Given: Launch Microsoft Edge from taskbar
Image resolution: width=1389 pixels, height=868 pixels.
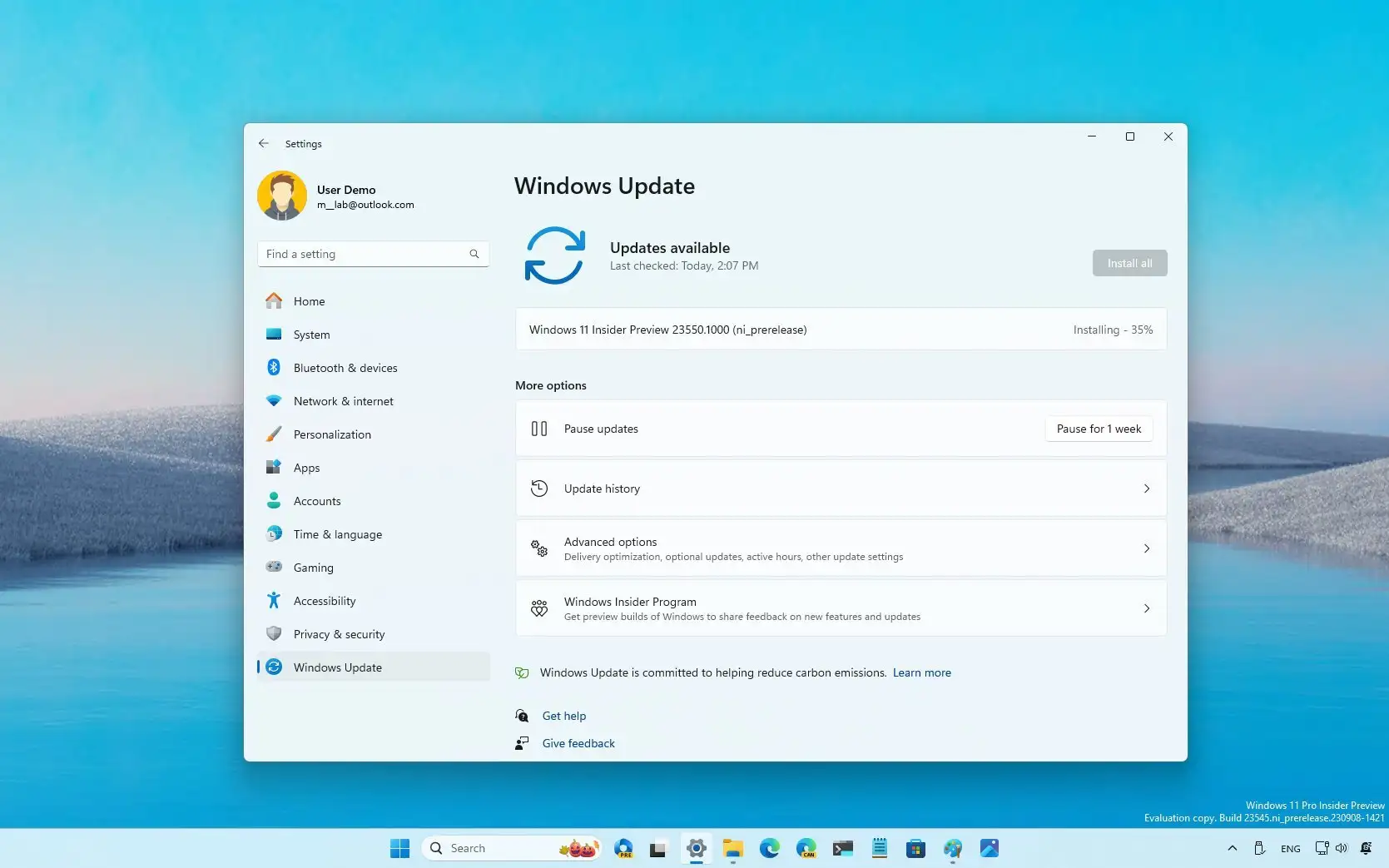Looking at the screenshot, I should pyautogui.click(x=770, y=848).
